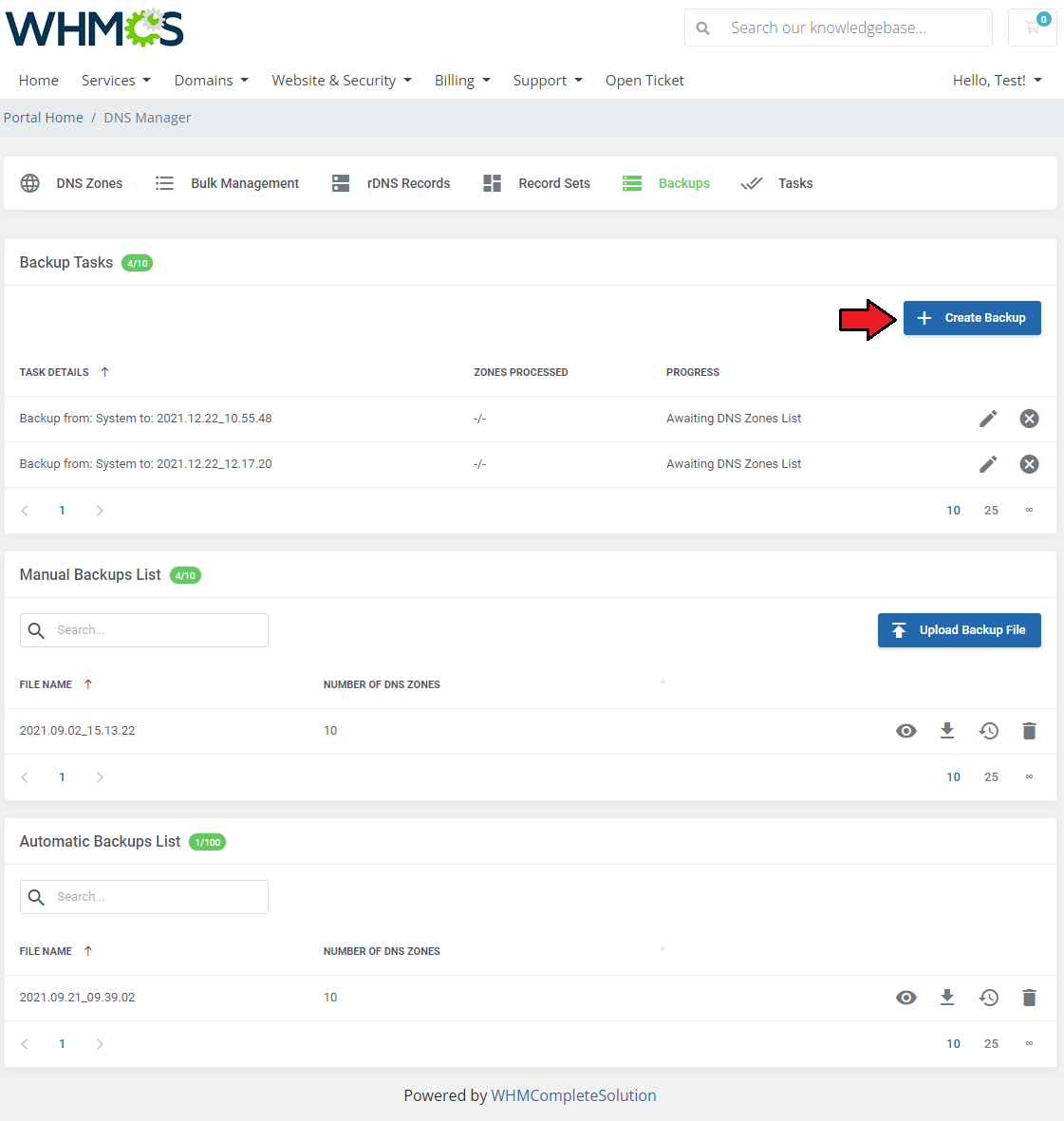This screenshot has height=1121, width=1064.
Task: Restore backup 2021.09.21_09.39.02
Action: 988,998
